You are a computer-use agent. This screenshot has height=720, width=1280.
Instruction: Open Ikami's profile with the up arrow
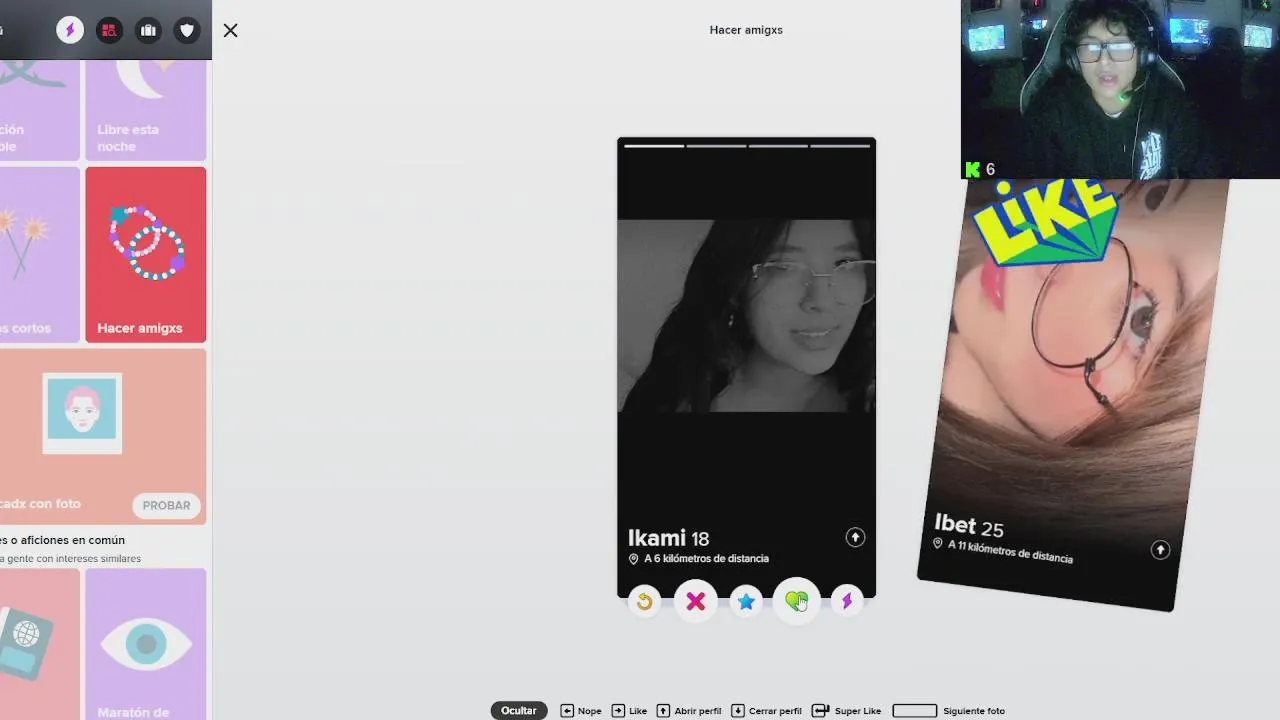(855, 537)
